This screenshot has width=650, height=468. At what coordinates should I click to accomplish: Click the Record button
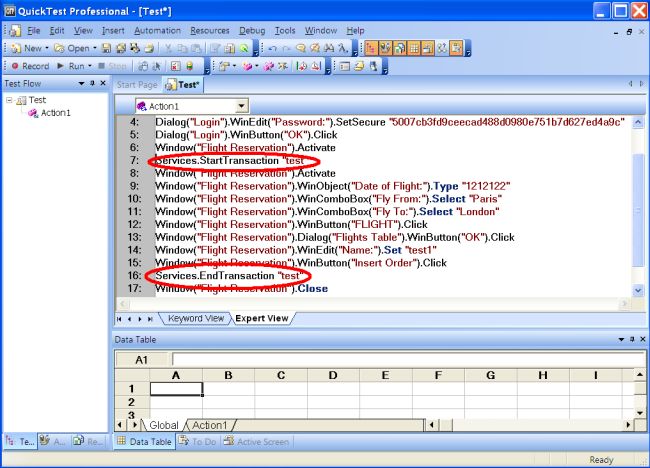[x=30, y=66]
